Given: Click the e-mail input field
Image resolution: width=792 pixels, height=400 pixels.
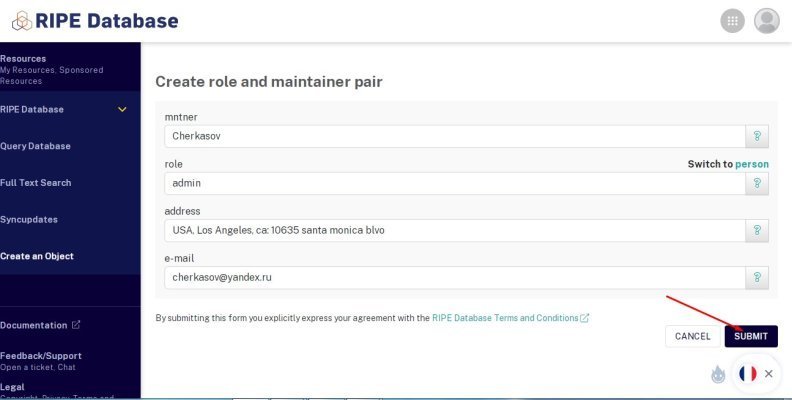Looking at the screenshot, I should pos(455,277).
